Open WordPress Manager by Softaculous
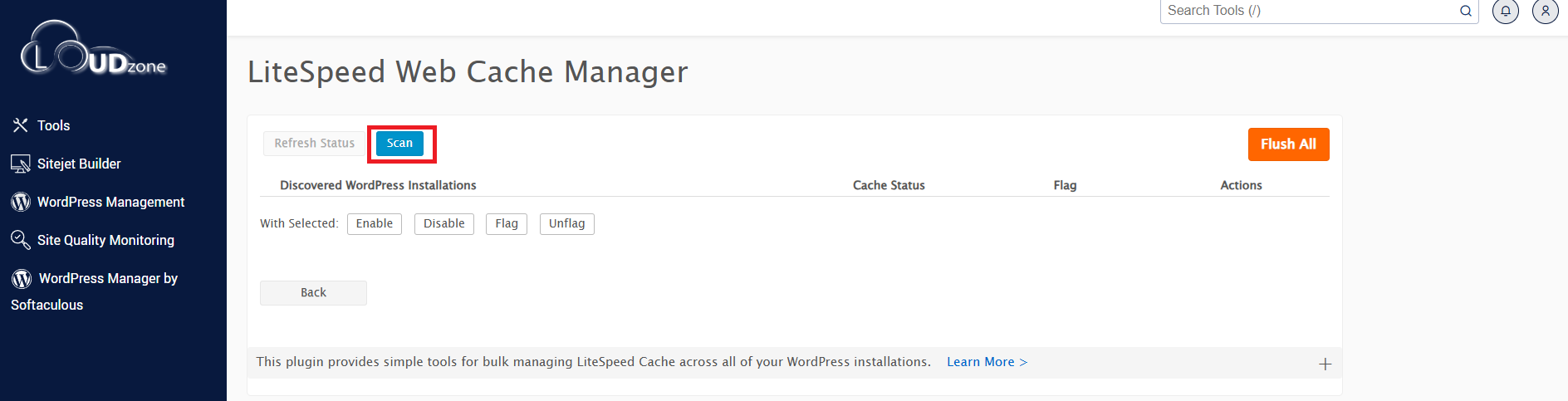 94,291
